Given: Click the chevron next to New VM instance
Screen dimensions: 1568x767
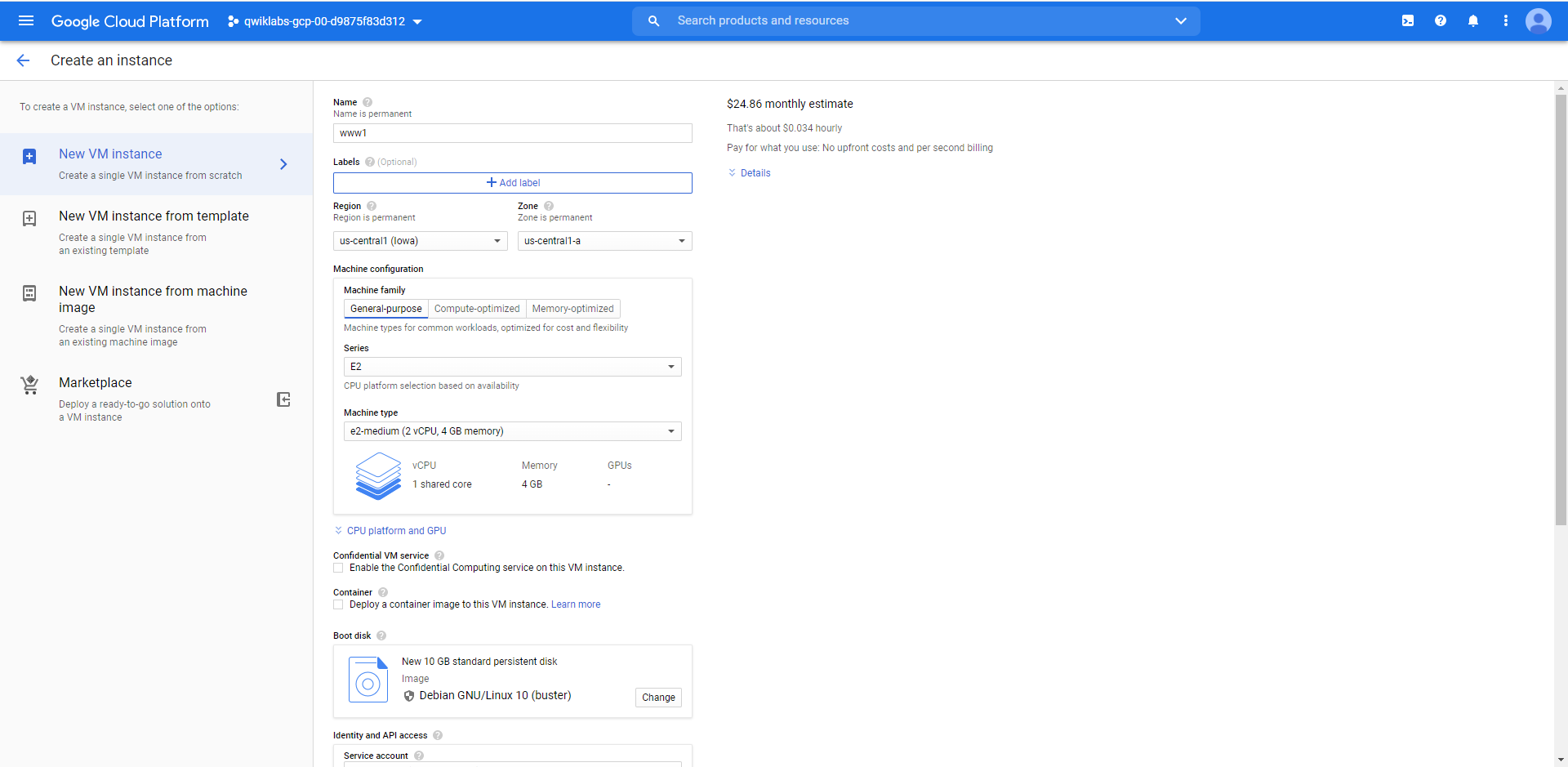Looking at the screenshot, I should [x=283, y=164].
